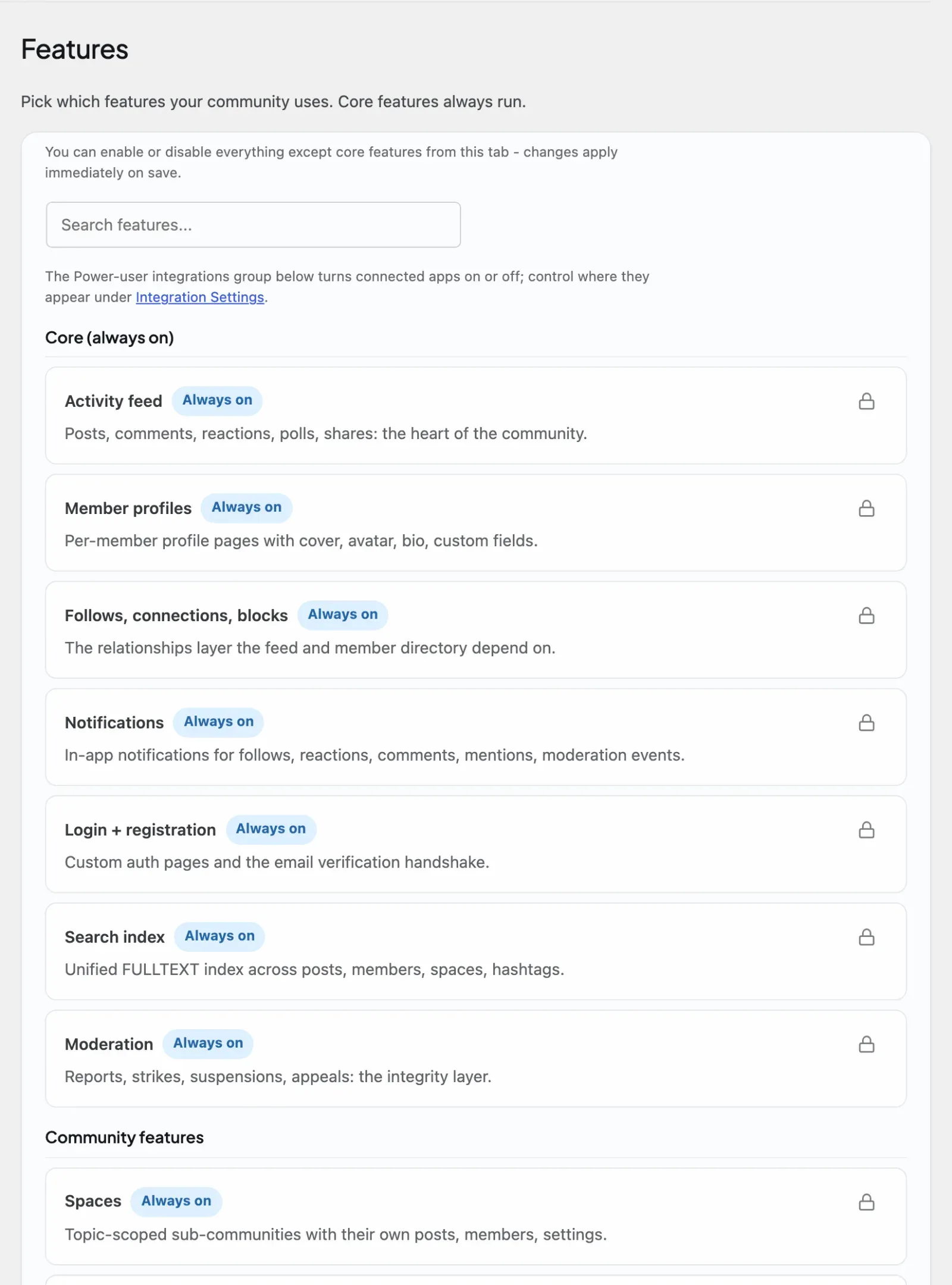
Task: Click the Search index lock icon
Action: [866, 938]
